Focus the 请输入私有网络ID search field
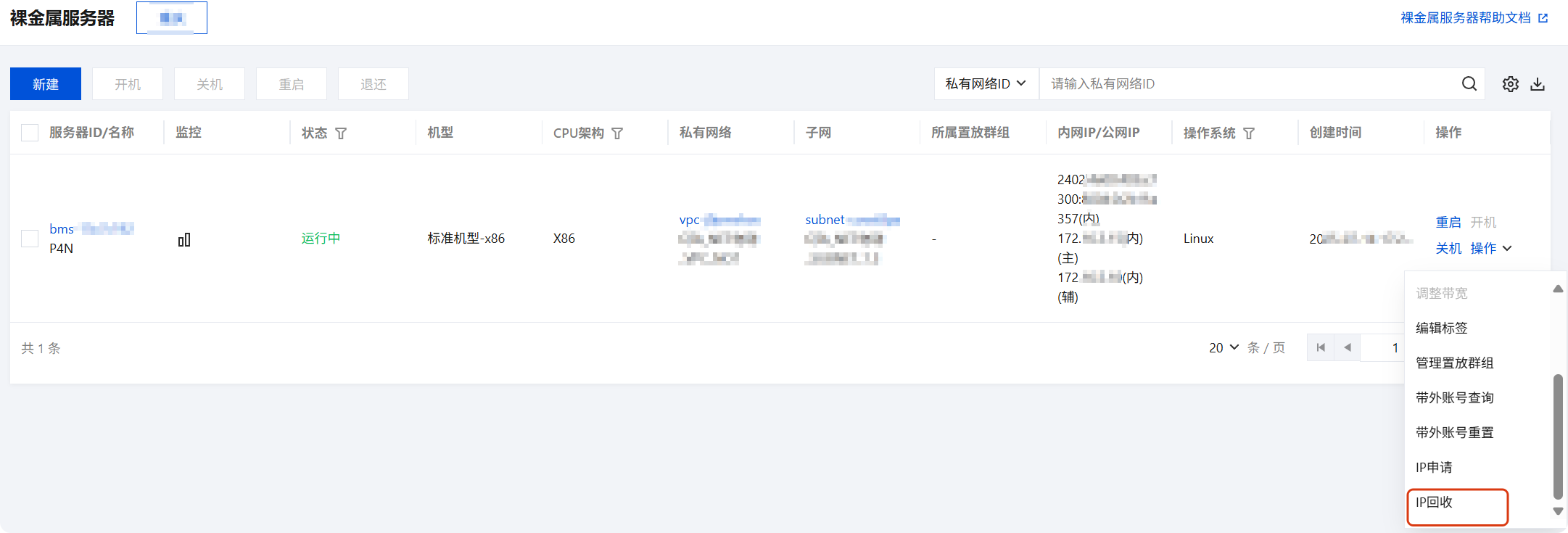This screenshot has width=1568, height=533. click(x=1247, y=84)
